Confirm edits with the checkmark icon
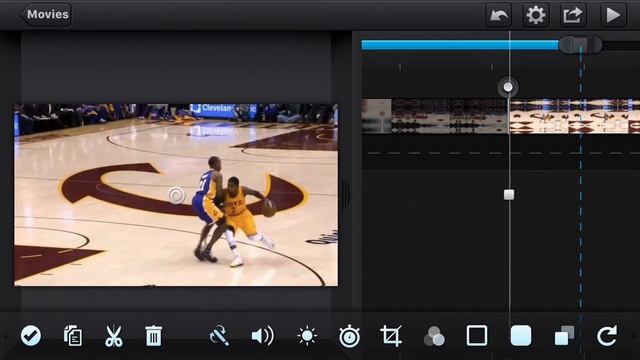The image size is (640, 360). 31,336
